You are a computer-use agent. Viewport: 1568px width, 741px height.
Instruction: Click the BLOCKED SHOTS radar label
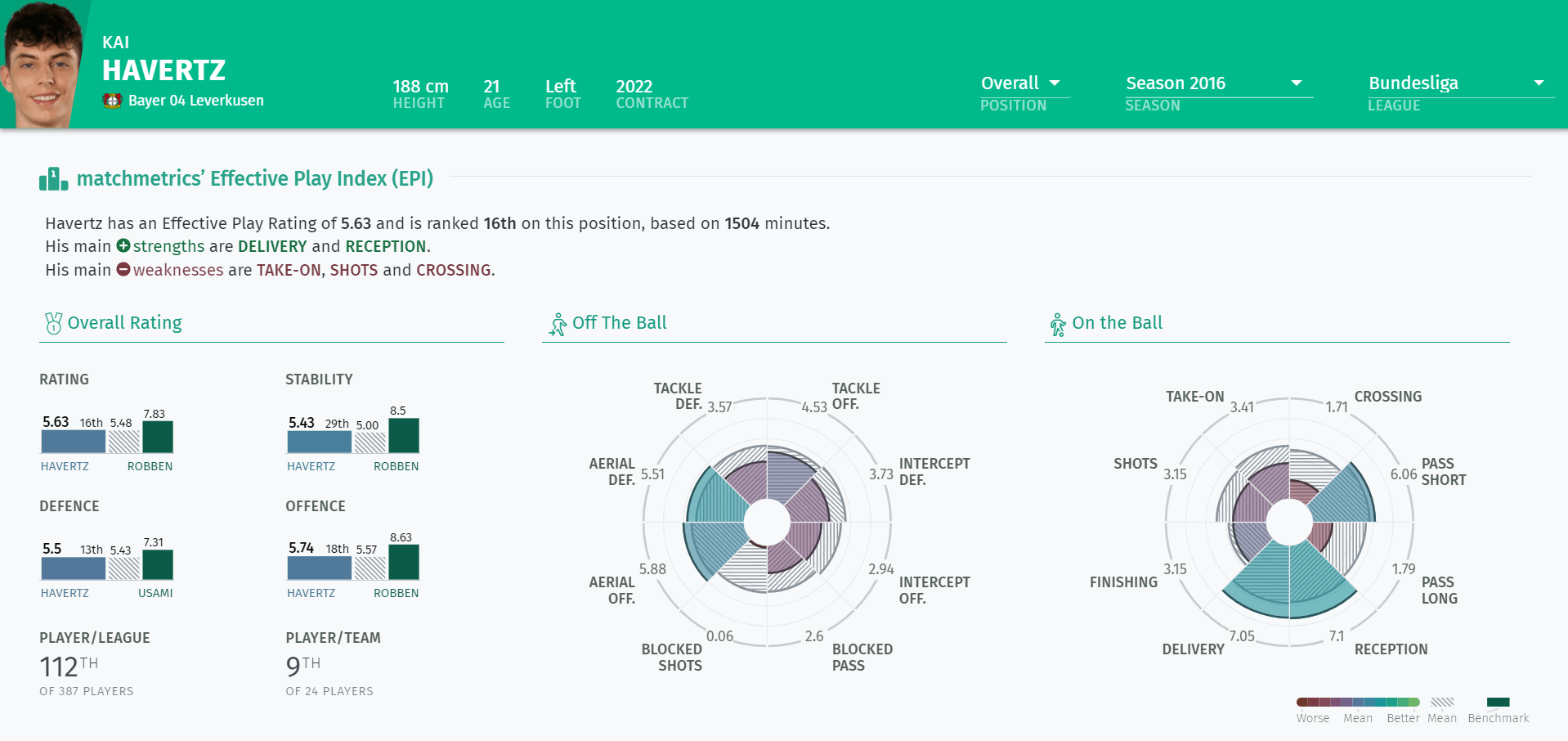pos(672,657)
